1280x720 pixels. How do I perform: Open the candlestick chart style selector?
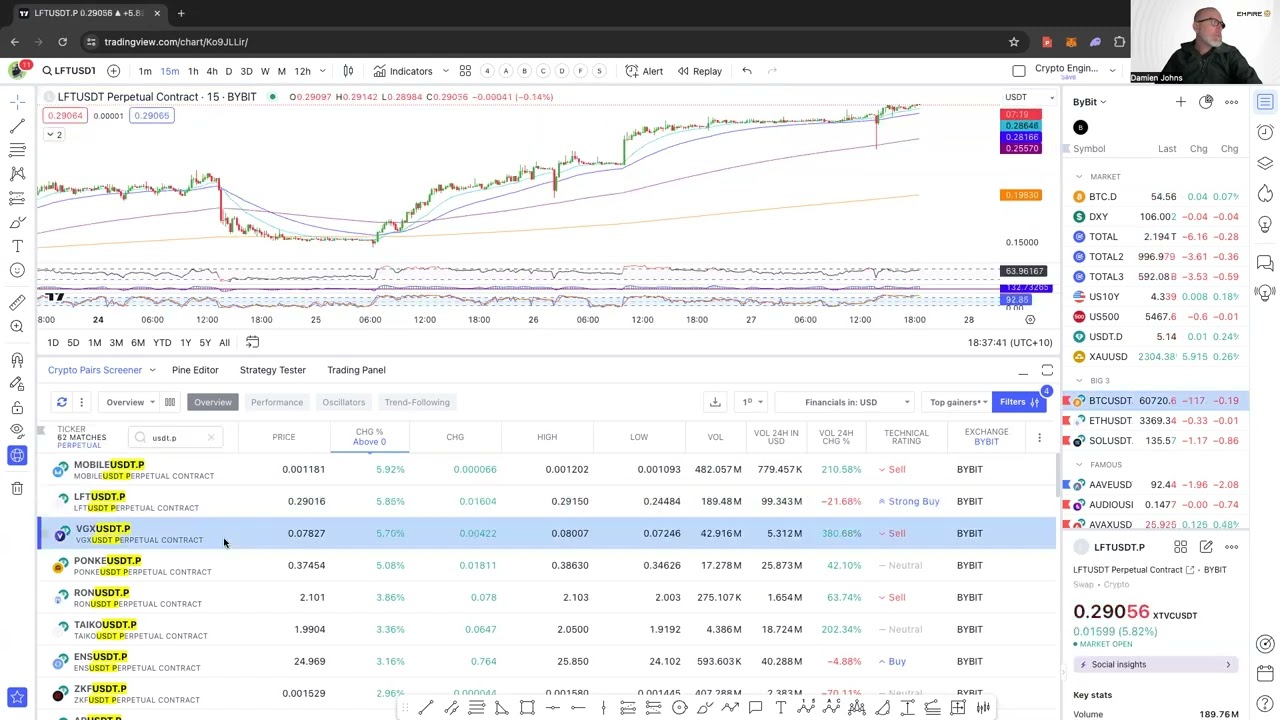tap(348, 71)
